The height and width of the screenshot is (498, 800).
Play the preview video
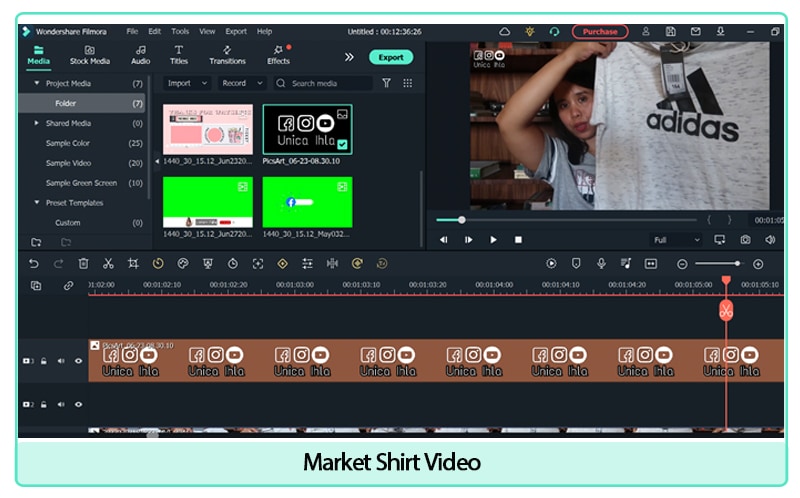pyautogui.click(x=493, y=240)
